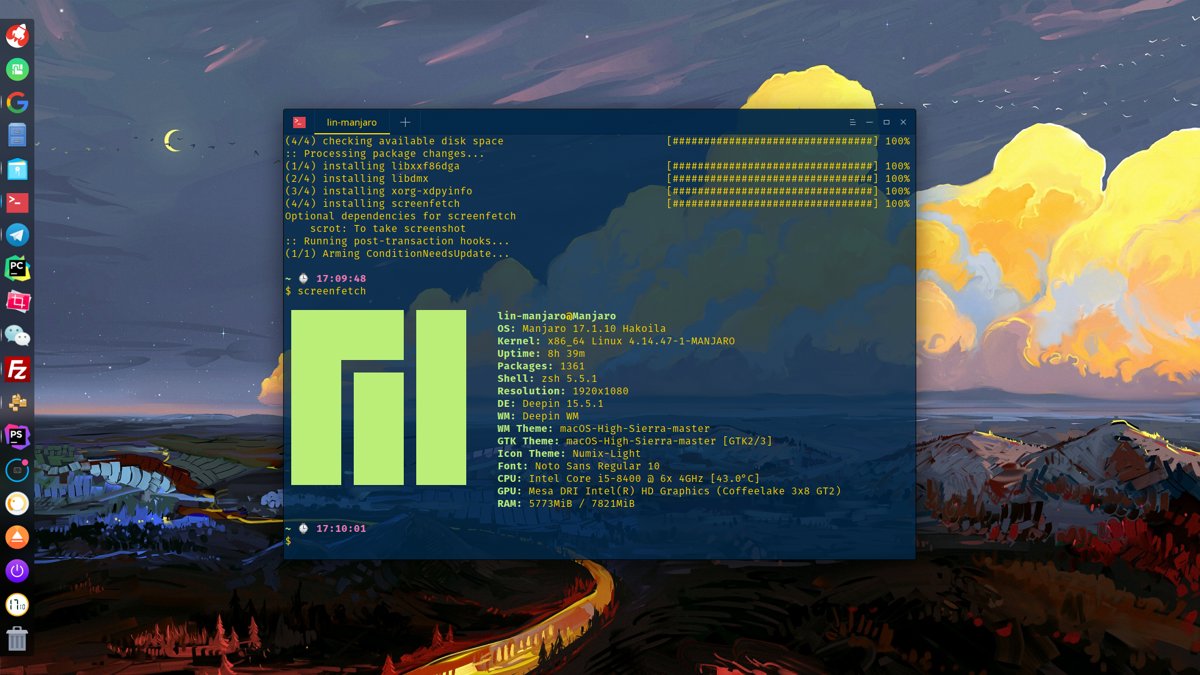Click the 'Packages: 1361' line
Screen dimensions: 1200x675
pyautogui.click(x=541, y=366)
